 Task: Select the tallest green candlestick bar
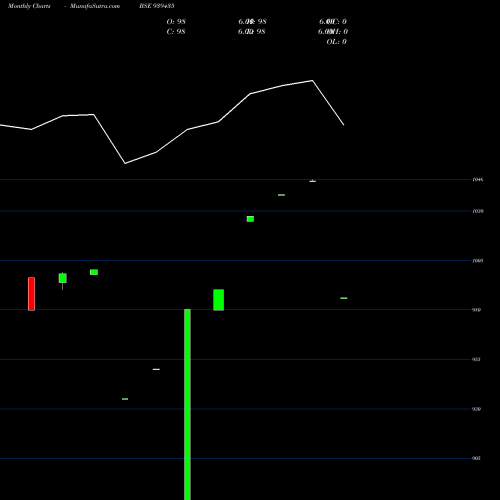pyautogui.click(x=188, y=404)
